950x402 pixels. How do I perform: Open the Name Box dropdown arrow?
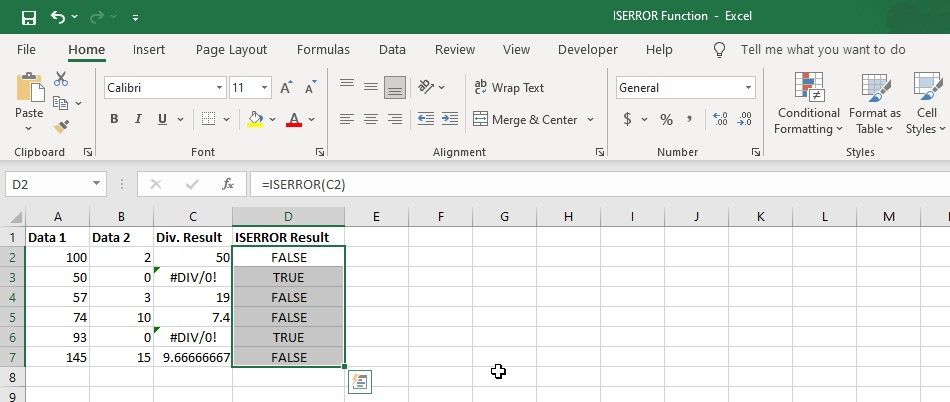coord(96,184)
